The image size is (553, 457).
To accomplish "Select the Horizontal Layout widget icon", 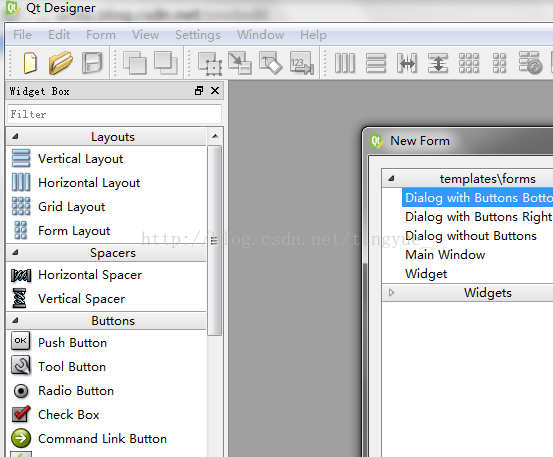I will 21,182.
